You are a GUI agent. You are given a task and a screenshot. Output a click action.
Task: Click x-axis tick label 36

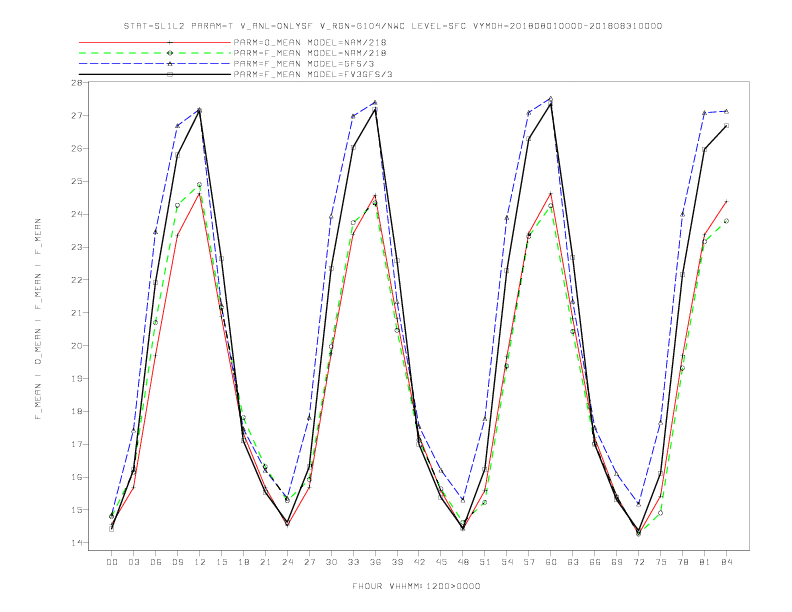375,562
